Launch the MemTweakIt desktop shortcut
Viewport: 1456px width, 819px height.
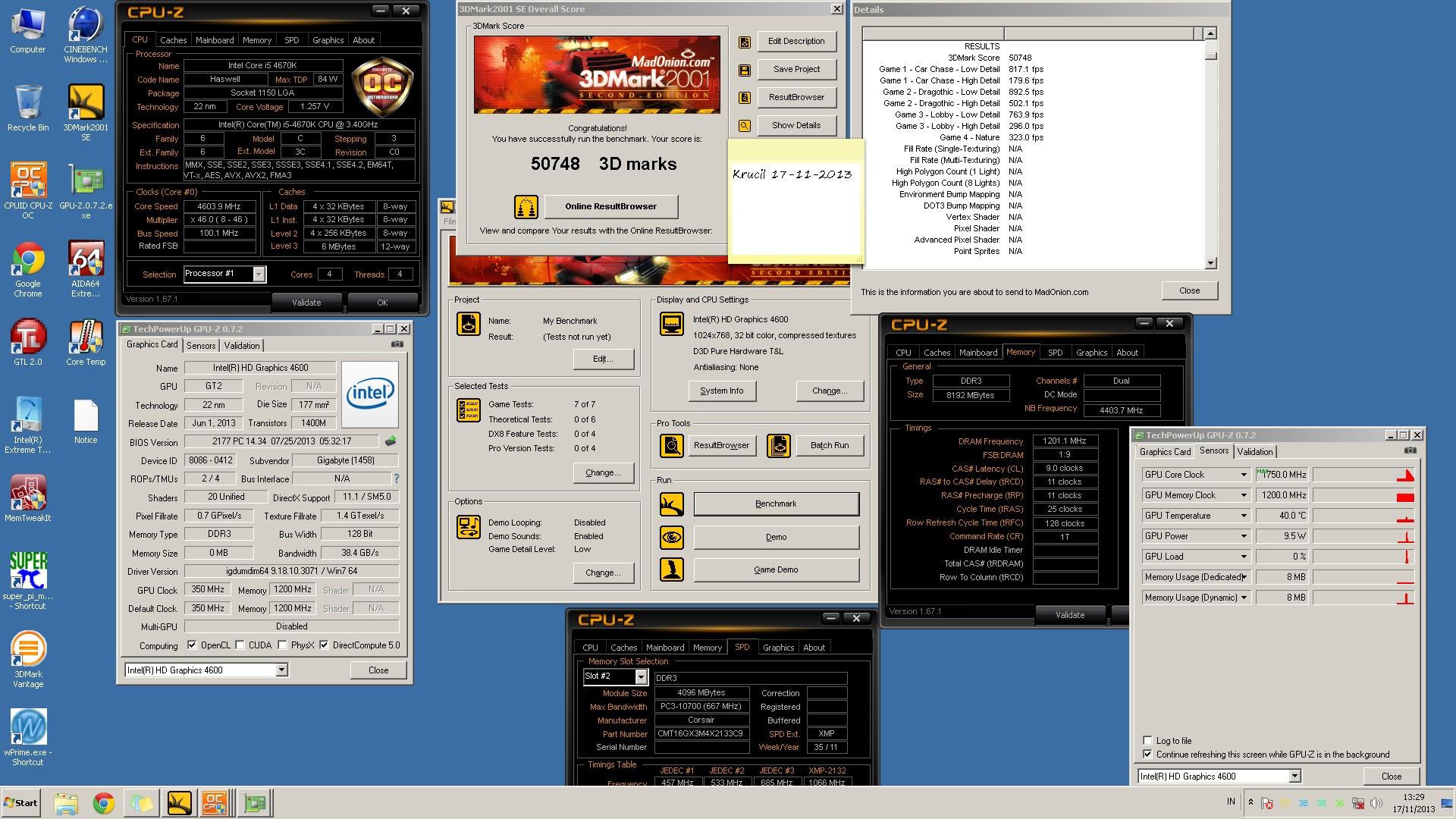tap(28, 499)
